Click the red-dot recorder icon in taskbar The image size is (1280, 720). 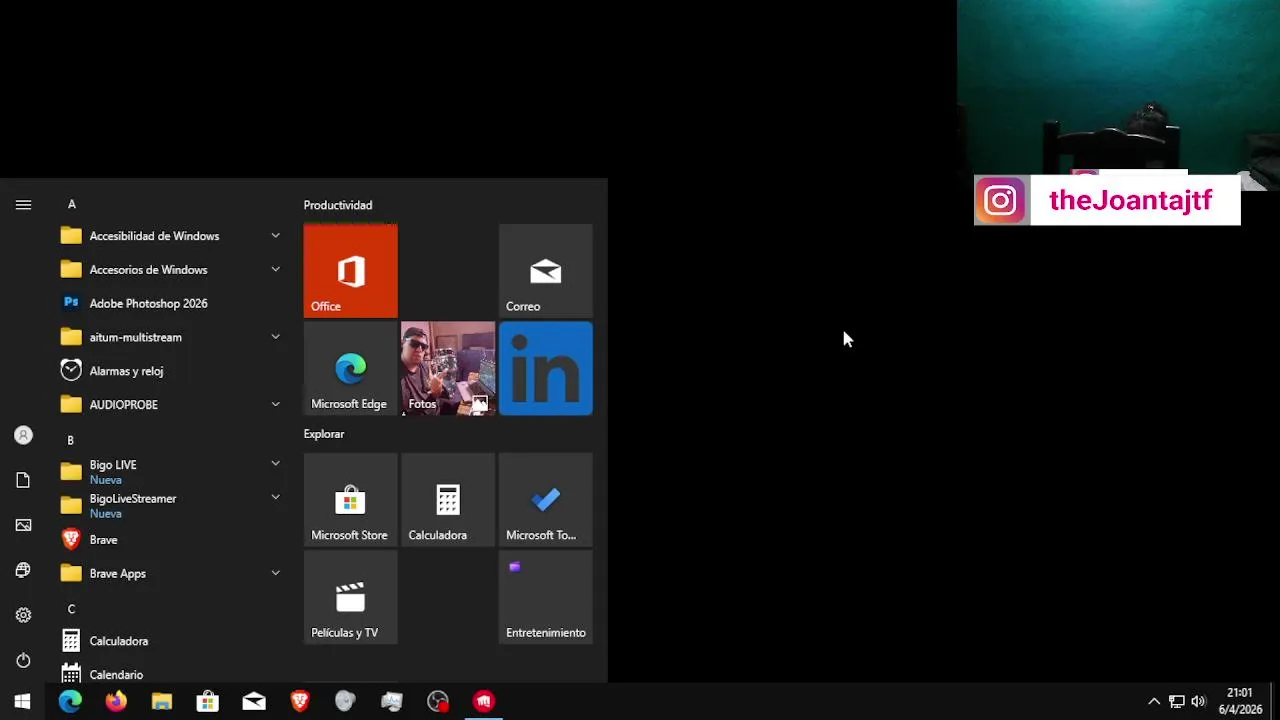[438, 701]
